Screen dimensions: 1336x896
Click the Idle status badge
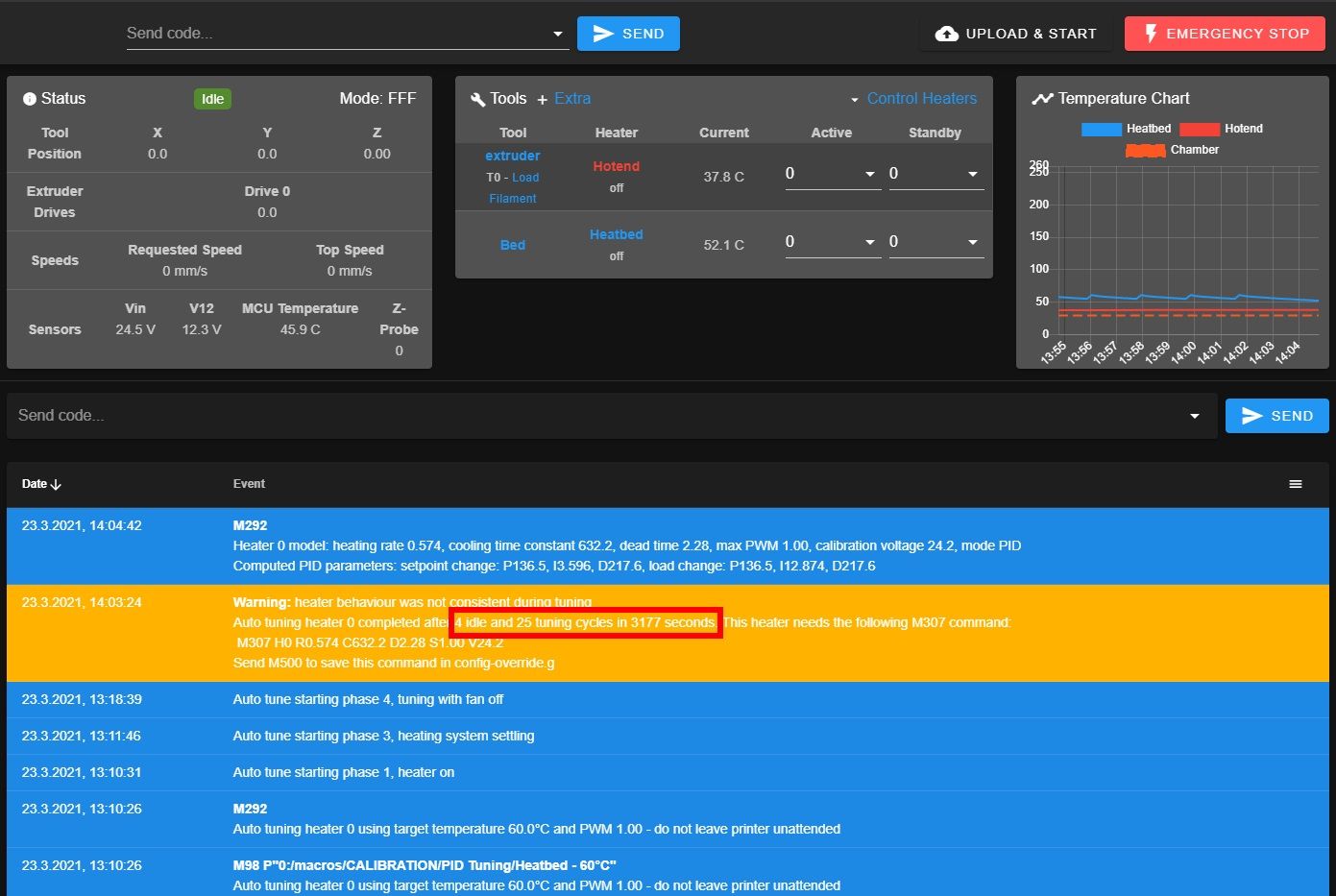(213, 99)
